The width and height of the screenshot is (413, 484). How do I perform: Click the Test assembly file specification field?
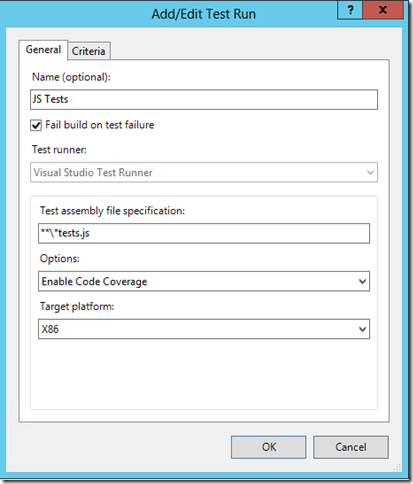pos(204,233)
